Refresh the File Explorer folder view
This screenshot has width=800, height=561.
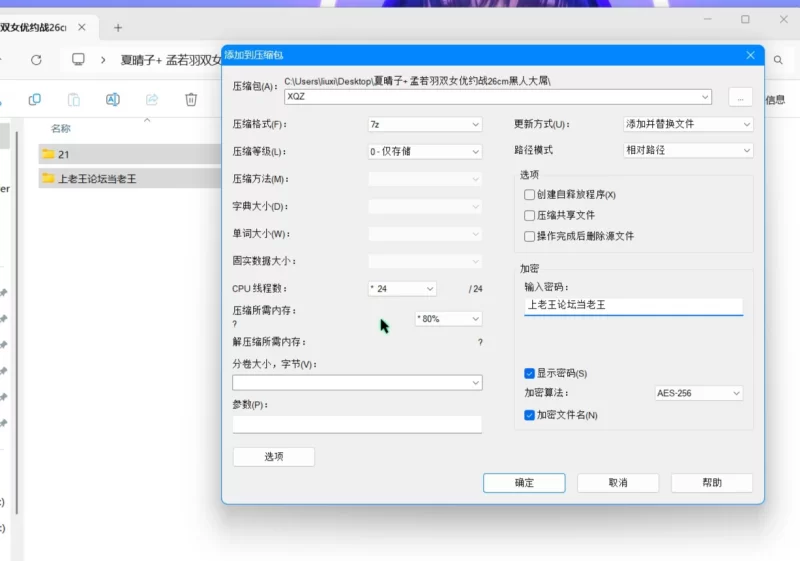[x=36, y=60]
